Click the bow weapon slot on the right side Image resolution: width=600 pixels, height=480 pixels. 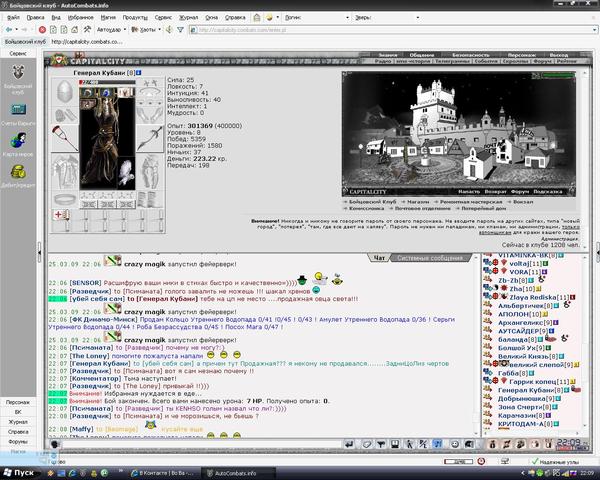150,138
